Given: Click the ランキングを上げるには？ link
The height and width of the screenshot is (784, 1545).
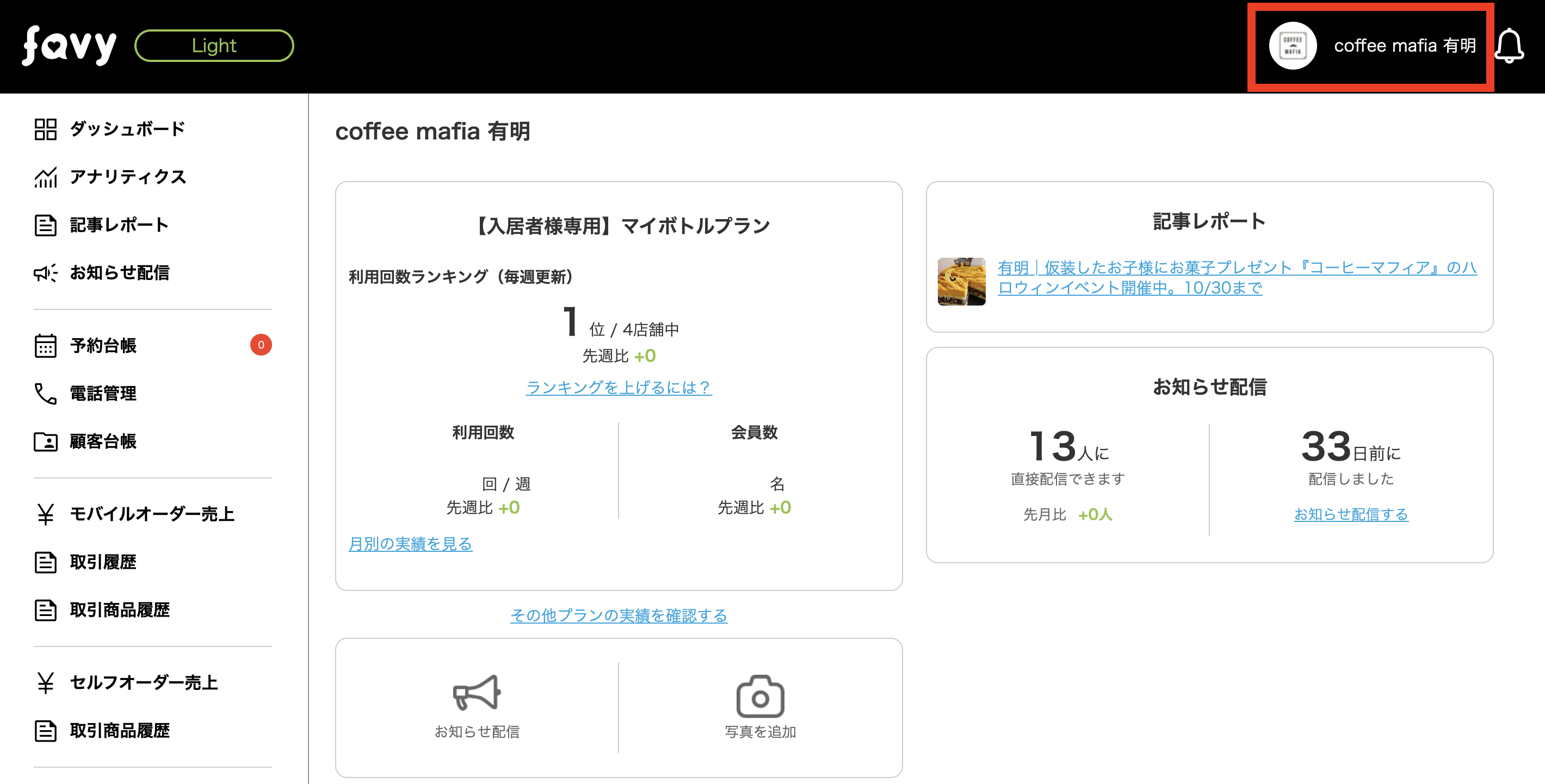Looking at the screenshot, I should [619, 387].
